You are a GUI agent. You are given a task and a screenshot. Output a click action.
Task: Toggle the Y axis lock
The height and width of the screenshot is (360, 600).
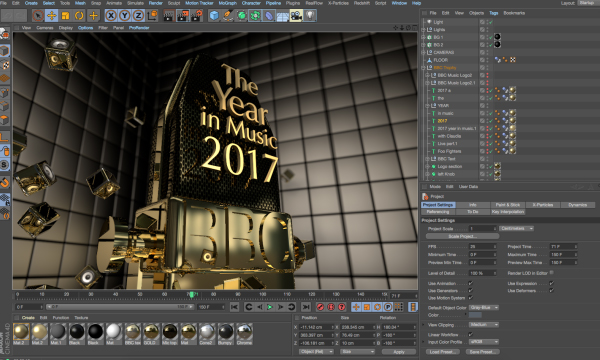[125, 16]
